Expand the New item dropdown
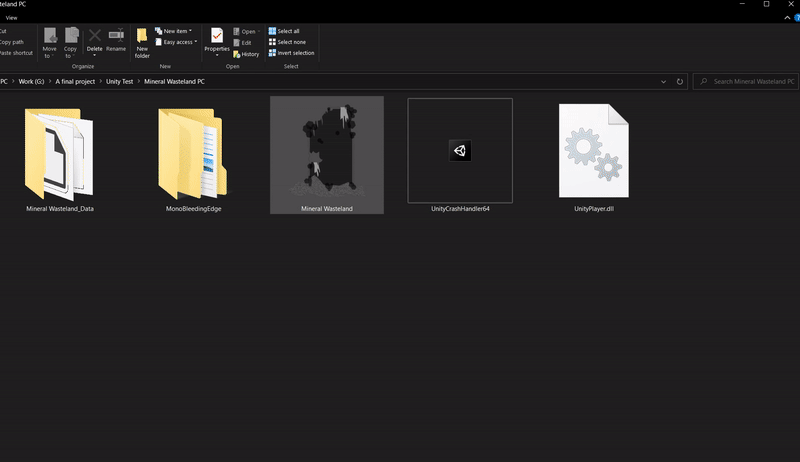The height and width of the screenshot is (462, 800). (x=174, y=31)
